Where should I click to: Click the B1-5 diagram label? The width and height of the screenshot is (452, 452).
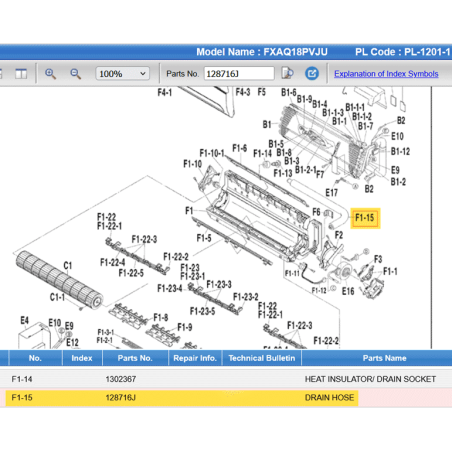276,144
